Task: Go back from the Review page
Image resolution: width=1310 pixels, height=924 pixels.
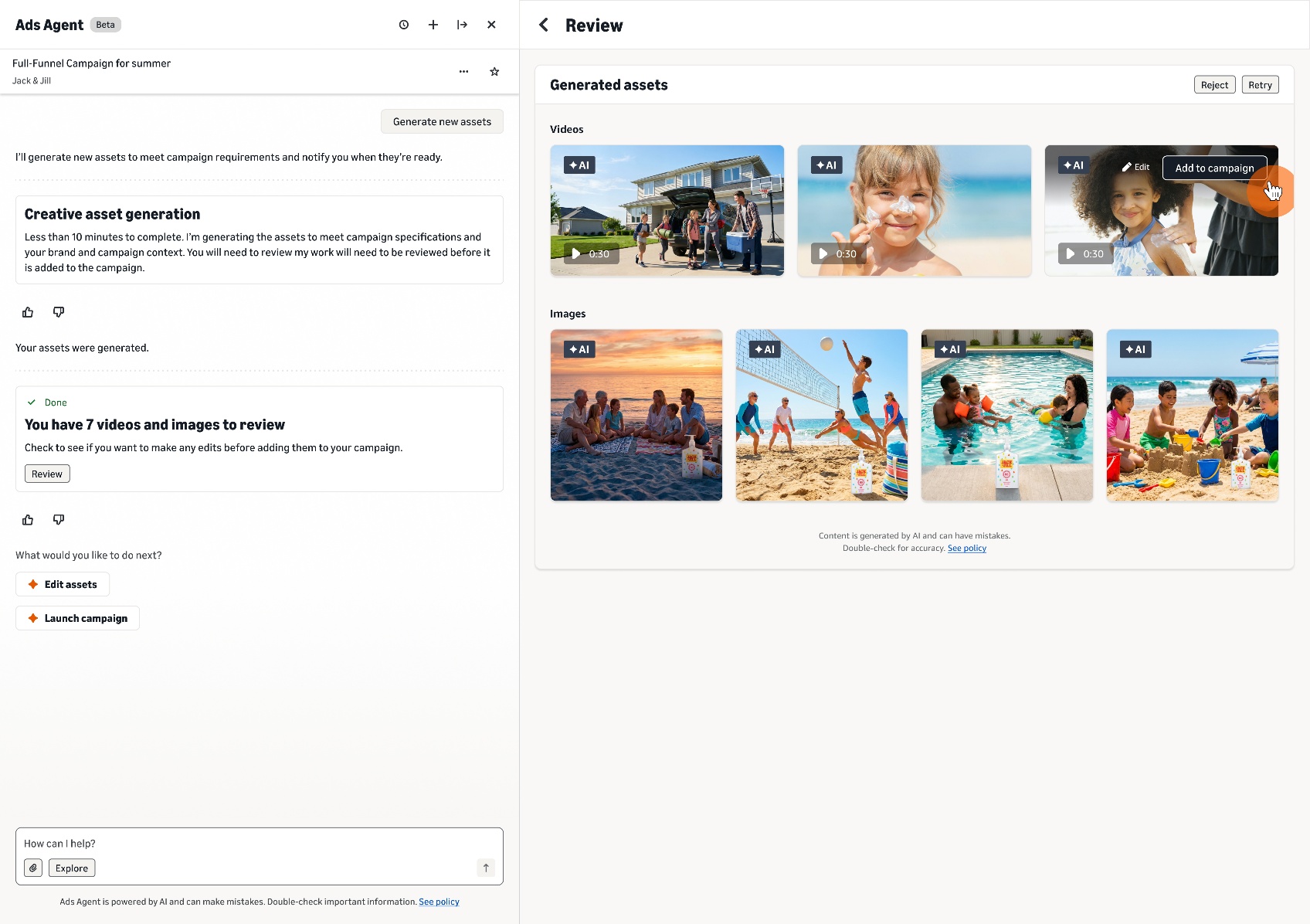Action: (x=544, y=25)
